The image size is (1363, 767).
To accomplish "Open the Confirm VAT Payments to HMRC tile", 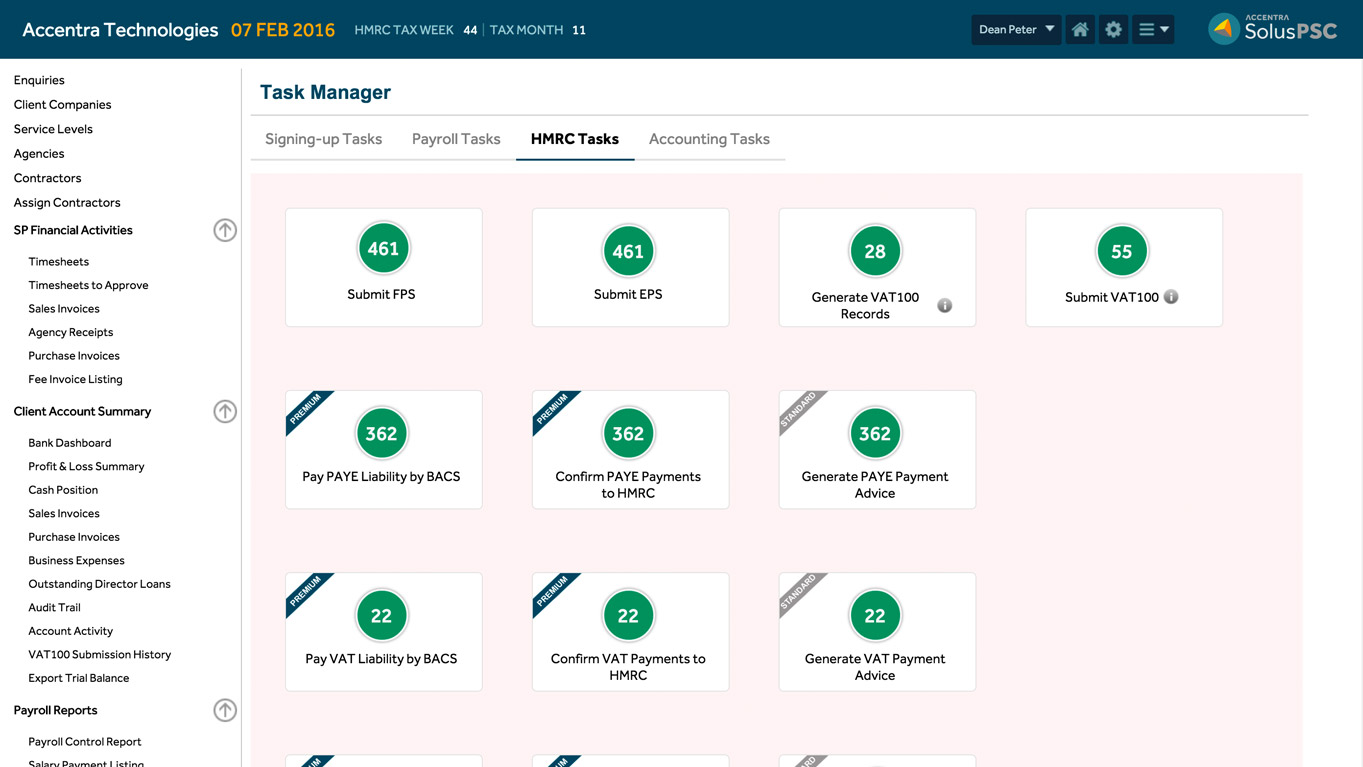I will tap(630, 632).
